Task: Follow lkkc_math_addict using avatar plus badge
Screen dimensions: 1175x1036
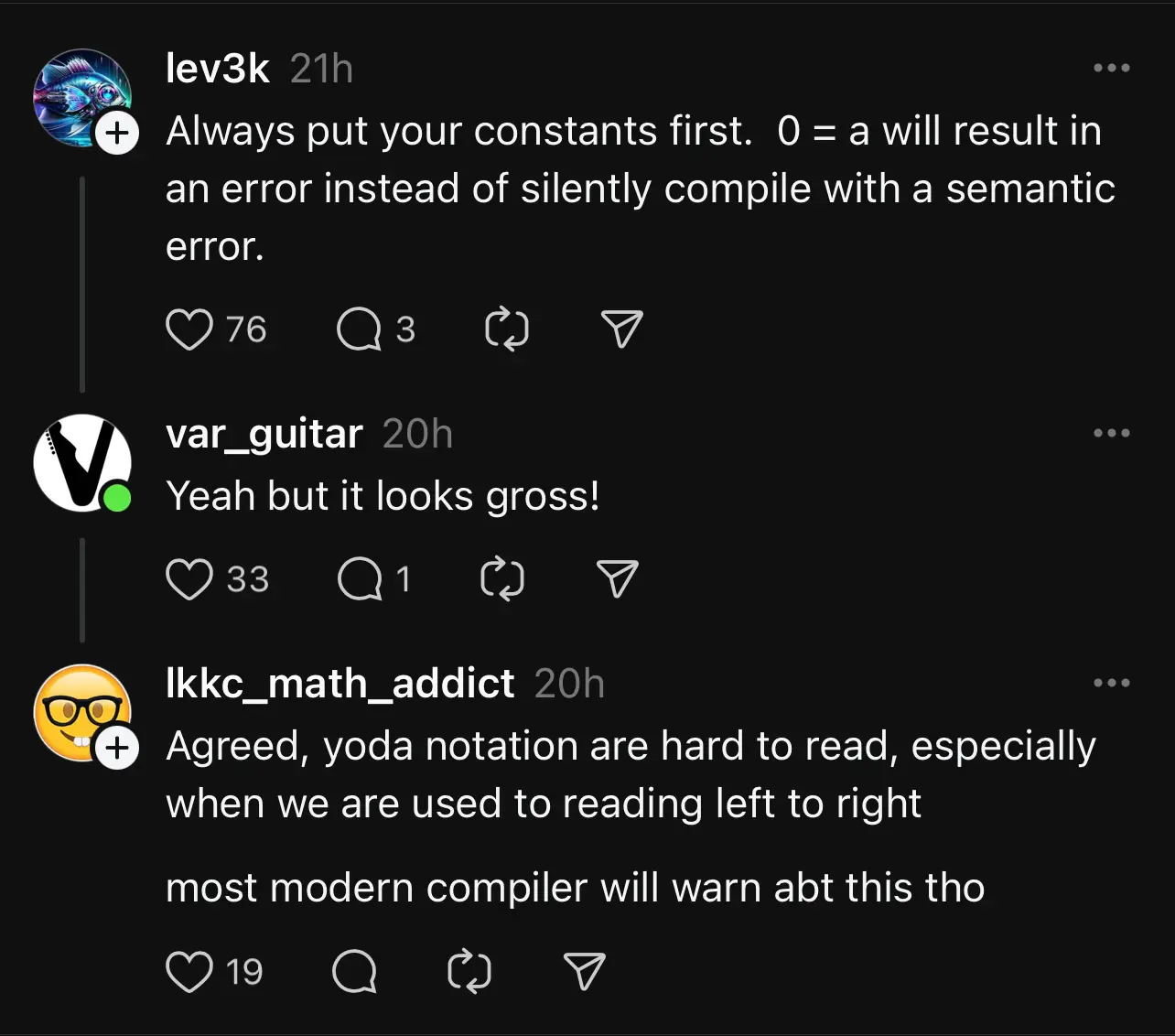Action: [117, 749]
